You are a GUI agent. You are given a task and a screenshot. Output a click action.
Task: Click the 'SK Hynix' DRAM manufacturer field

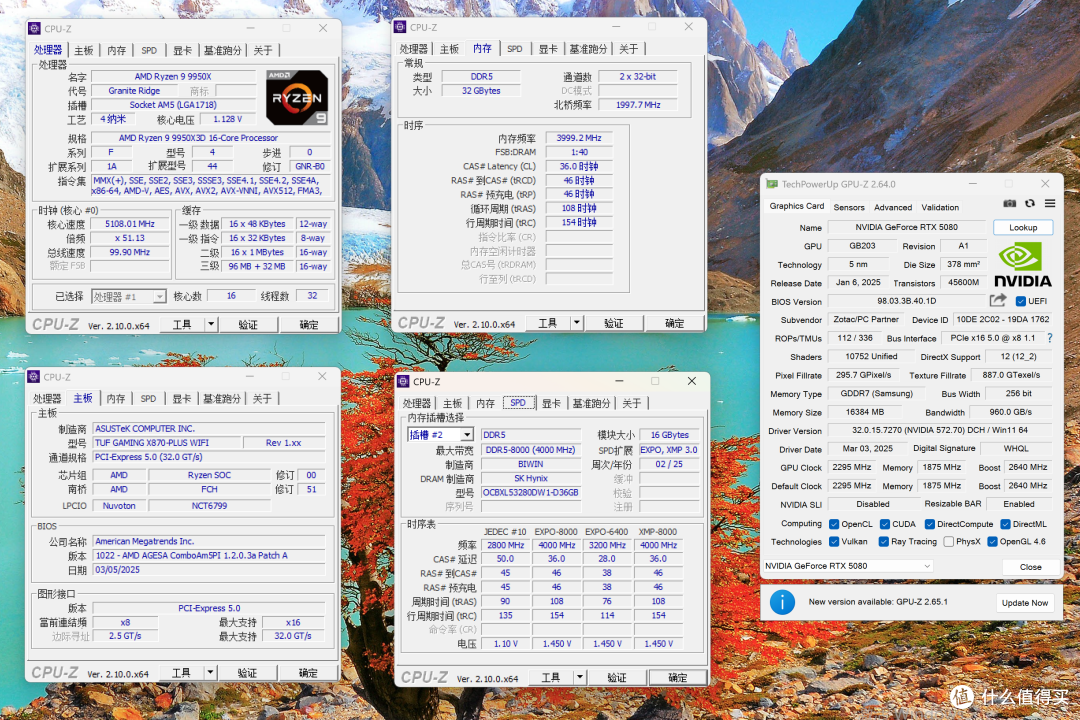(x=530, y=478)
